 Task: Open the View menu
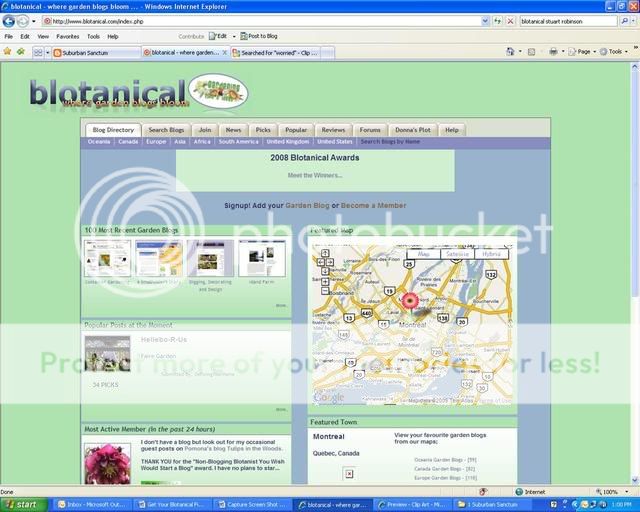point(43,36)
